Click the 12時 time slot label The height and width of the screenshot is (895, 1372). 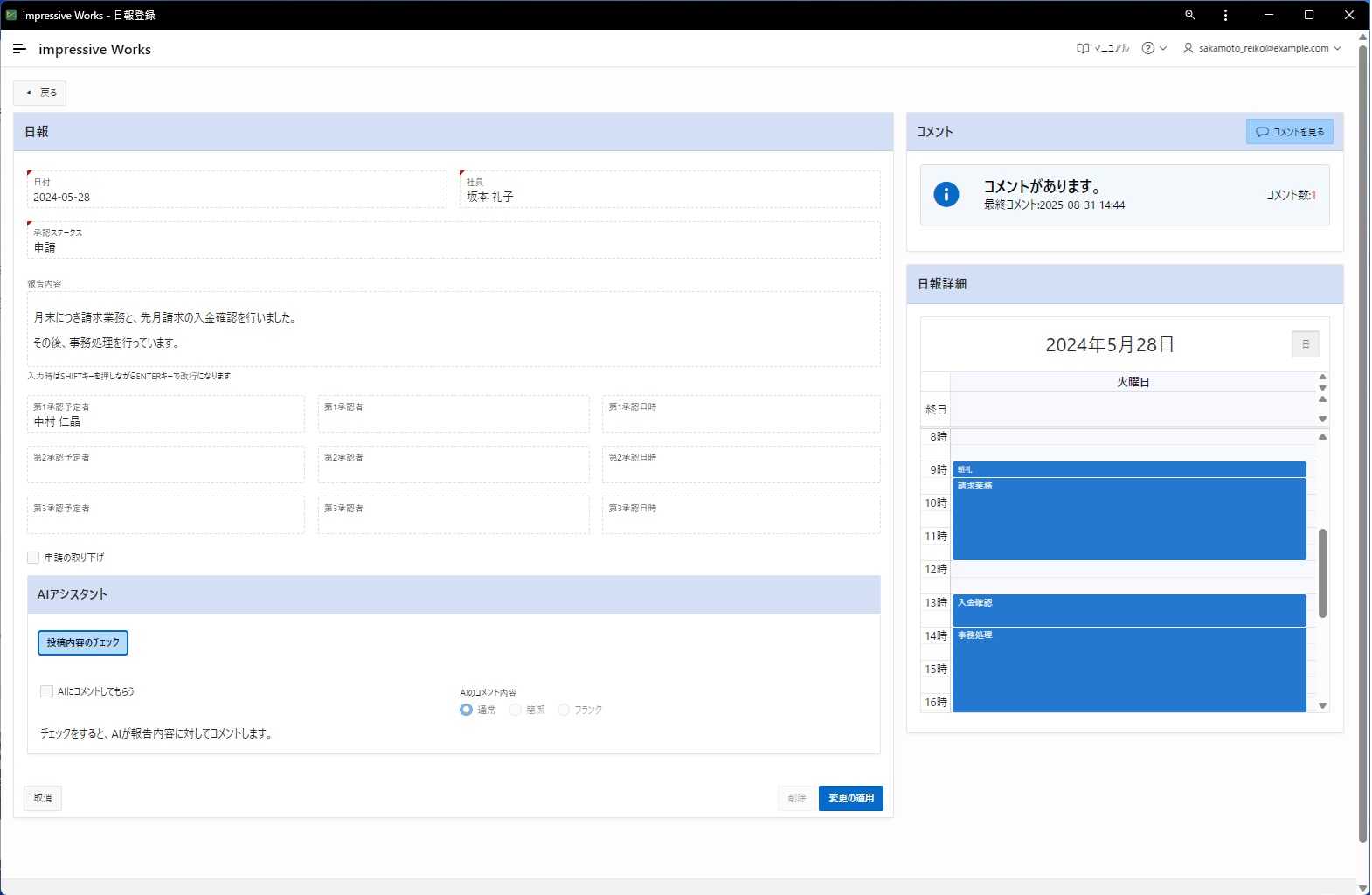936,569
